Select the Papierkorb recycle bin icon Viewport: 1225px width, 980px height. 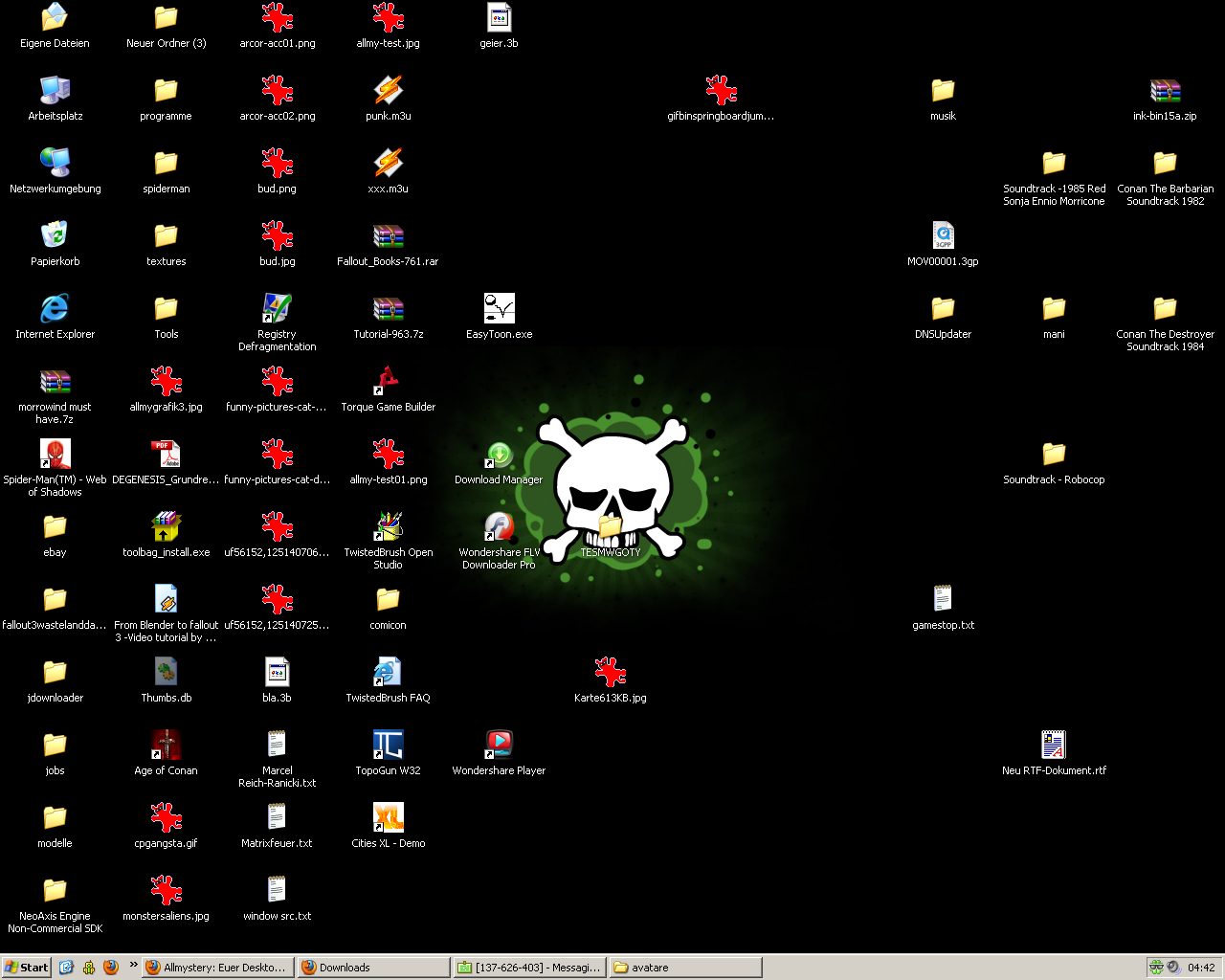[x=55, y=235]
